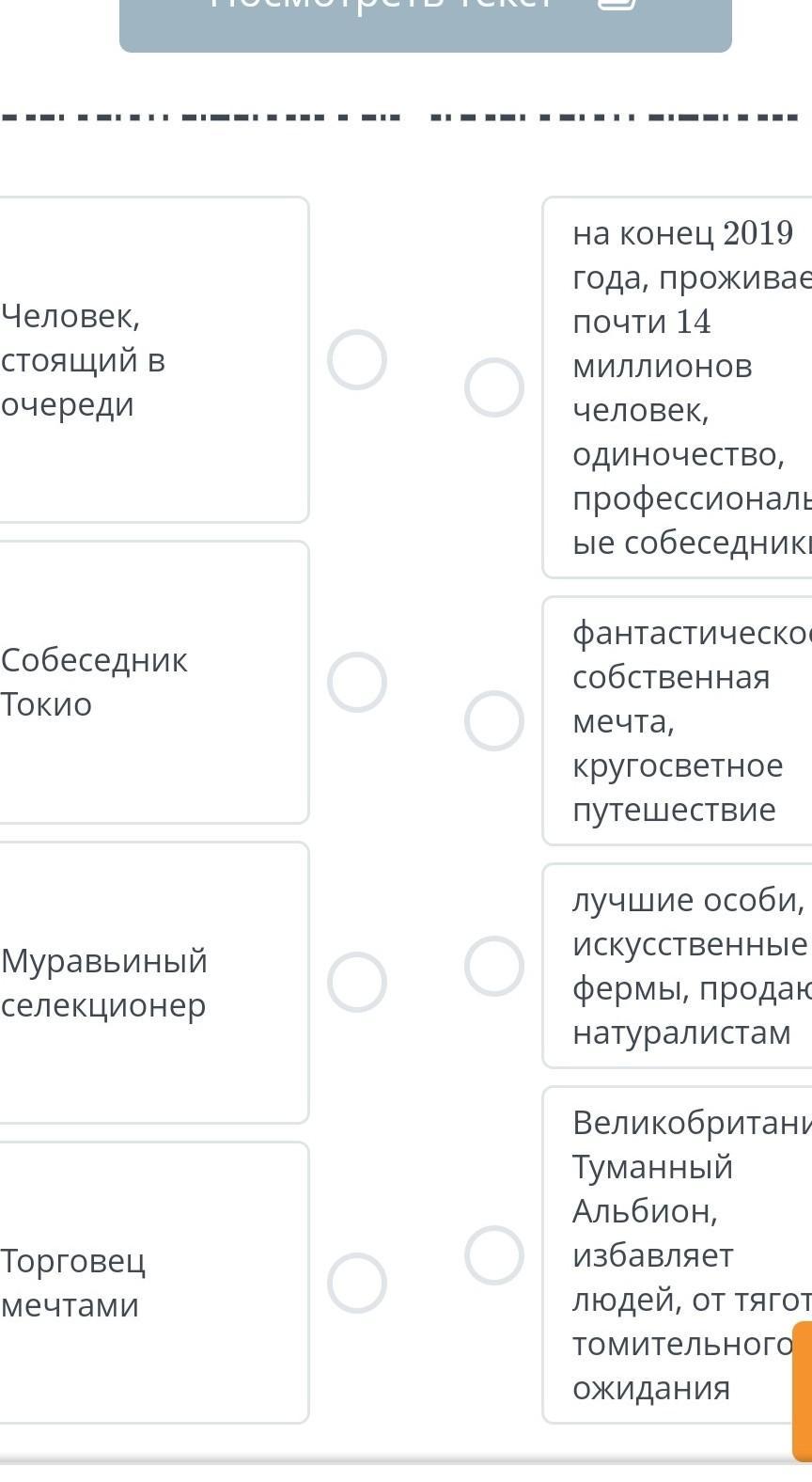
Task: Select radio next to 'Торговец мечтами'
Action: pyautogui.click(x=357, y=1283)
